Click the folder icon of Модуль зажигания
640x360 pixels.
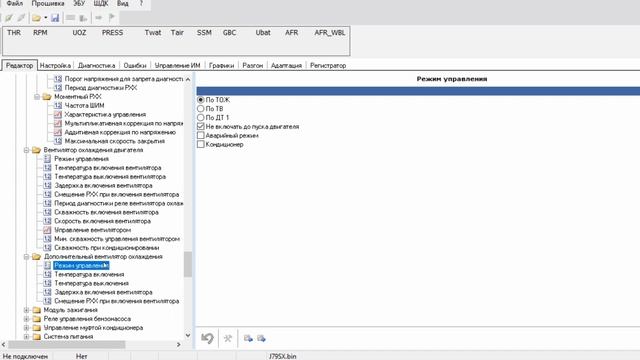[x=36, y=310]
